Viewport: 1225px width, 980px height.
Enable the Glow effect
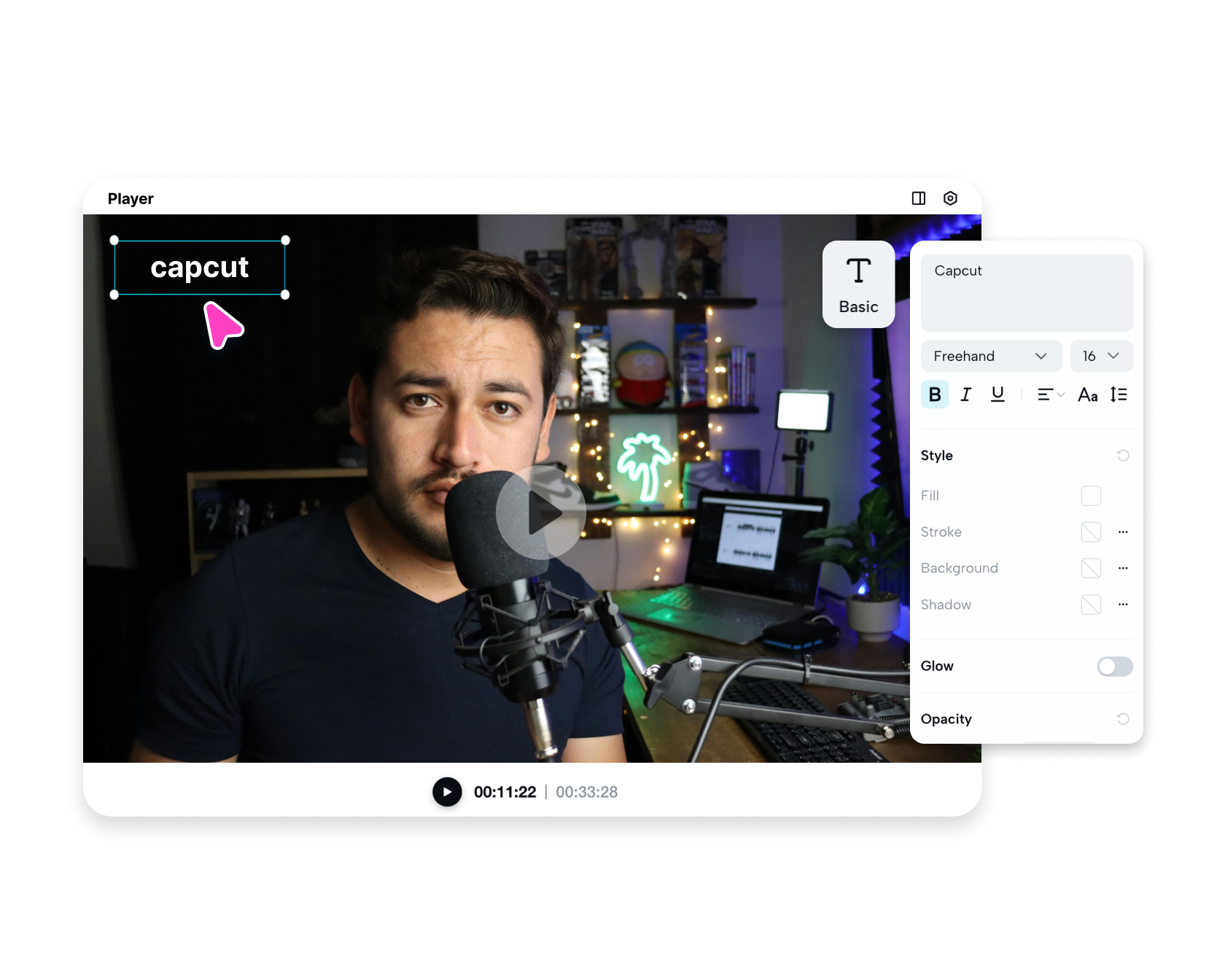click(x=1114, y=666)
